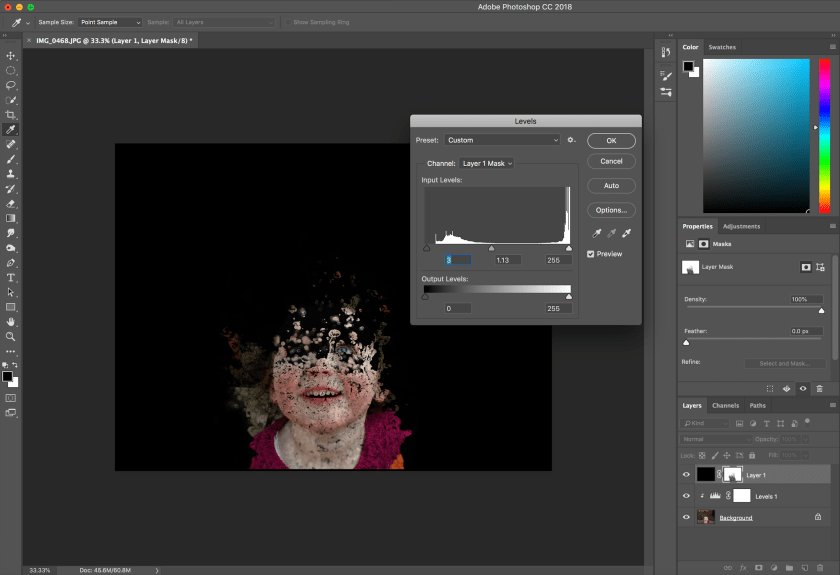Viewport: 840px width, 575px height.
Task: Click OK in the Levels dialog
Action: click(611, 140)
